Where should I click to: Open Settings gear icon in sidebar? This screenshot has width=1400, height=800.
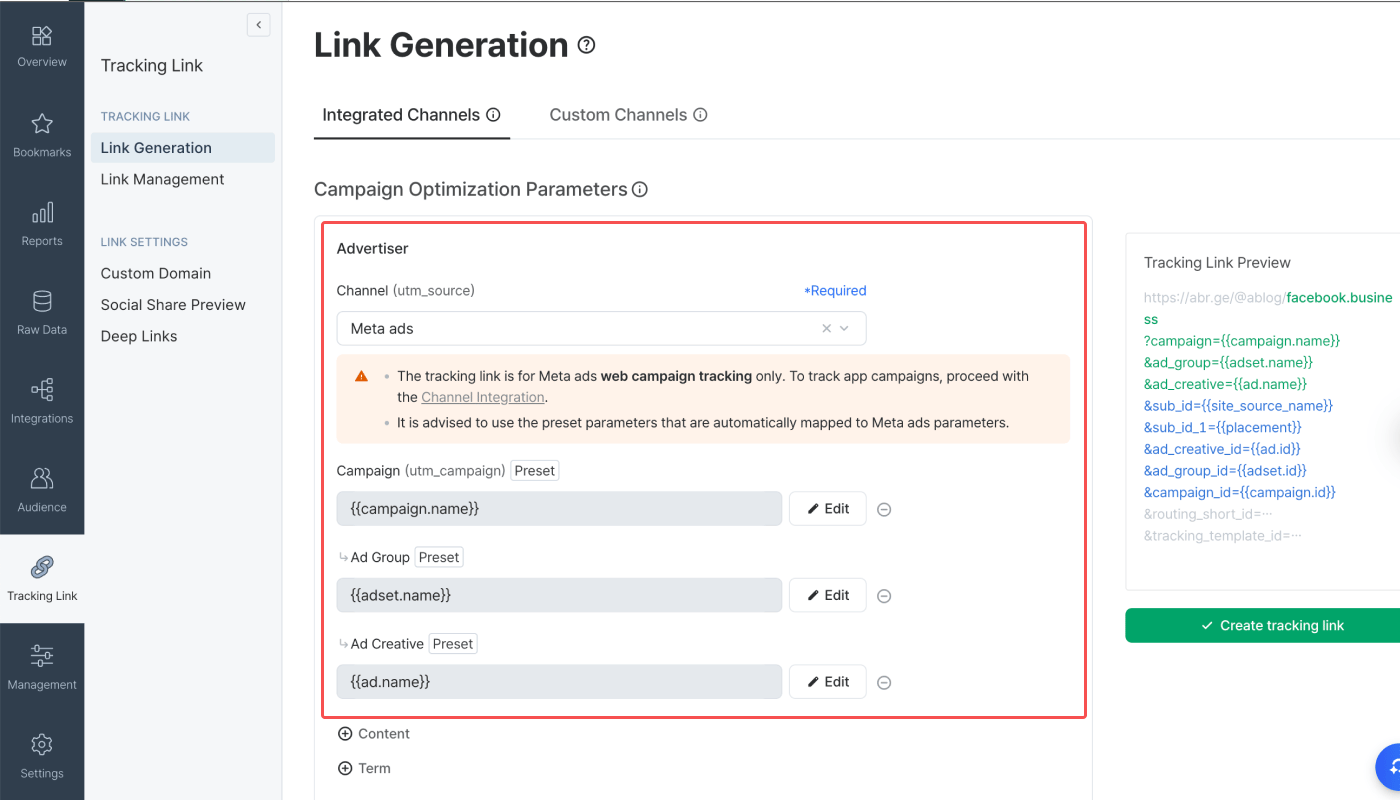42,745
